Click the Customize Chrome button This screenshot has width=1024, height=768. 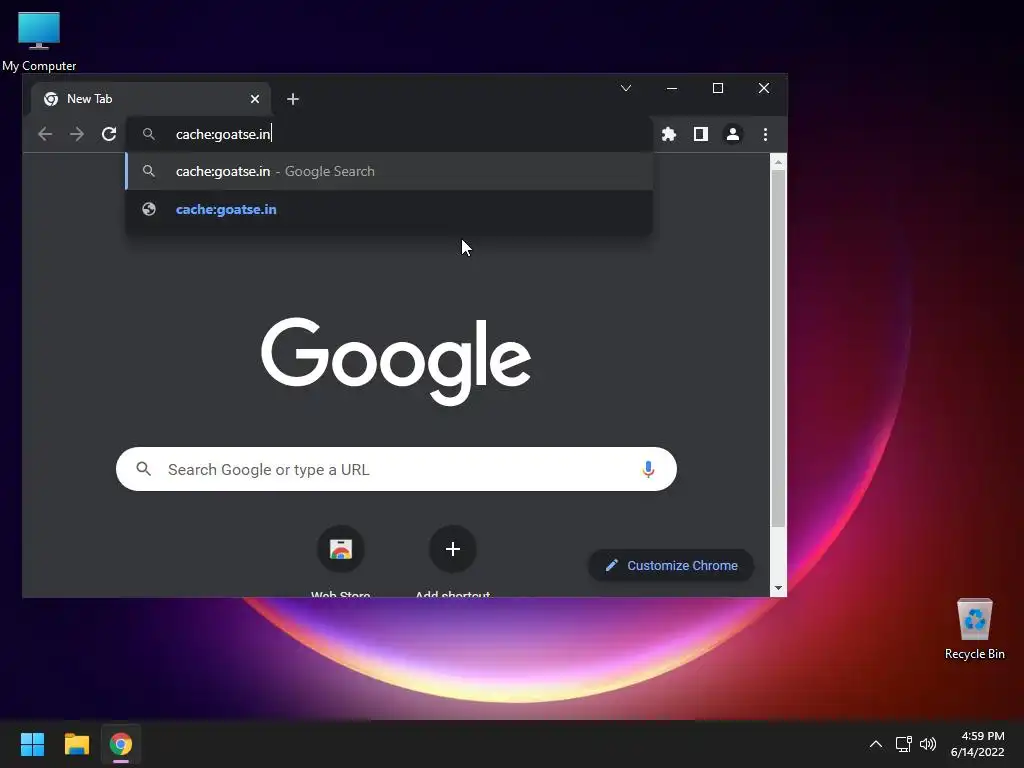[x=671, y=566]
